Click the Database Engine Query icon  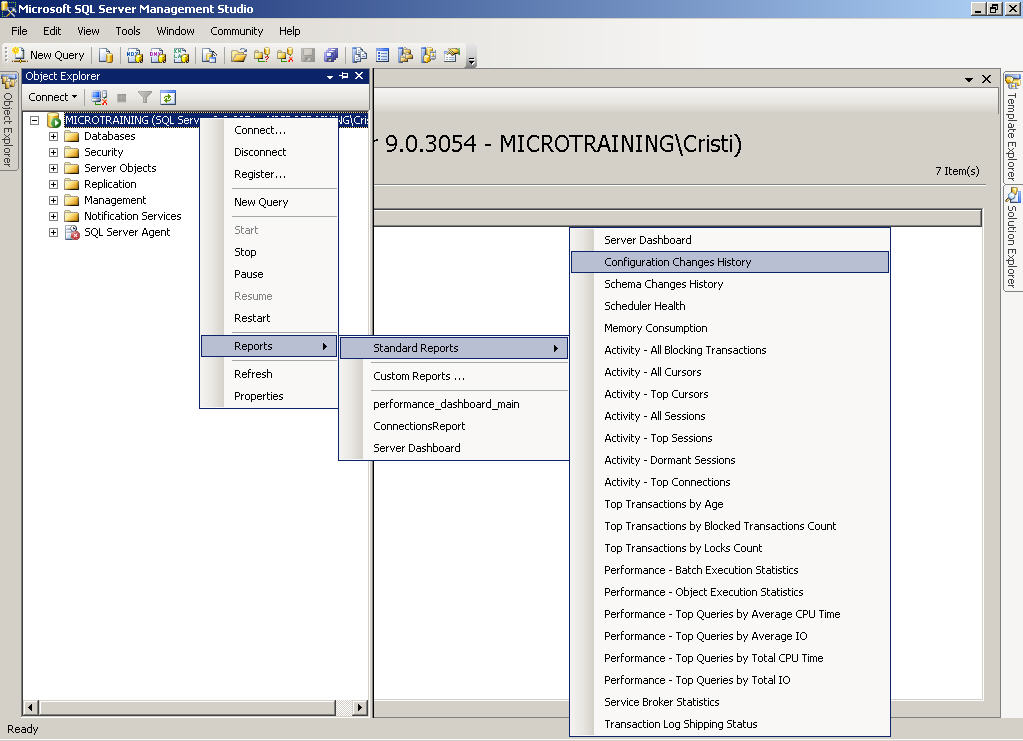(x=105, y=55)
